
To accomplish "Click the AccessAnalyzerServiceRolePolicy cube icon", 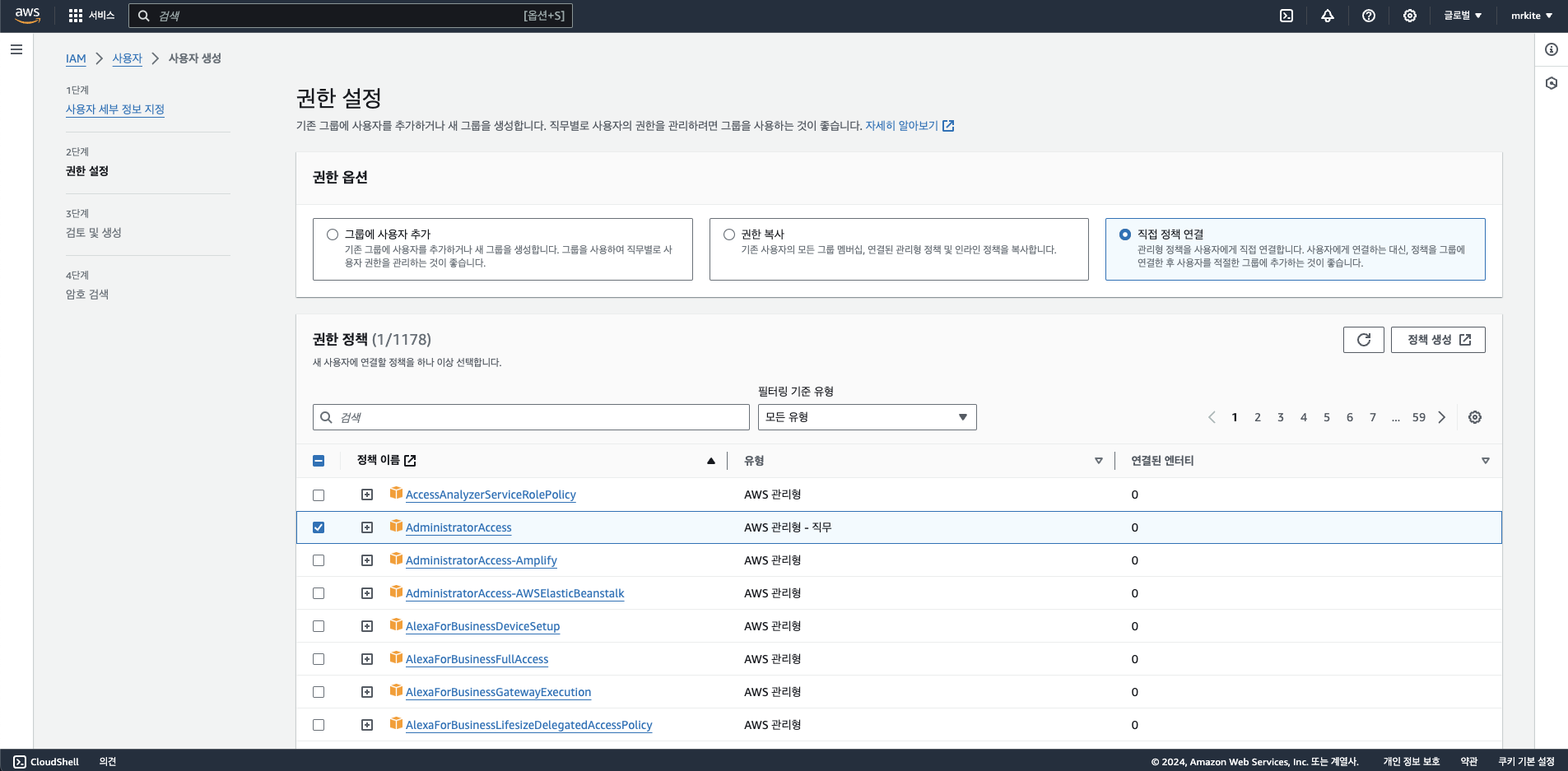I will coord(396,493).
